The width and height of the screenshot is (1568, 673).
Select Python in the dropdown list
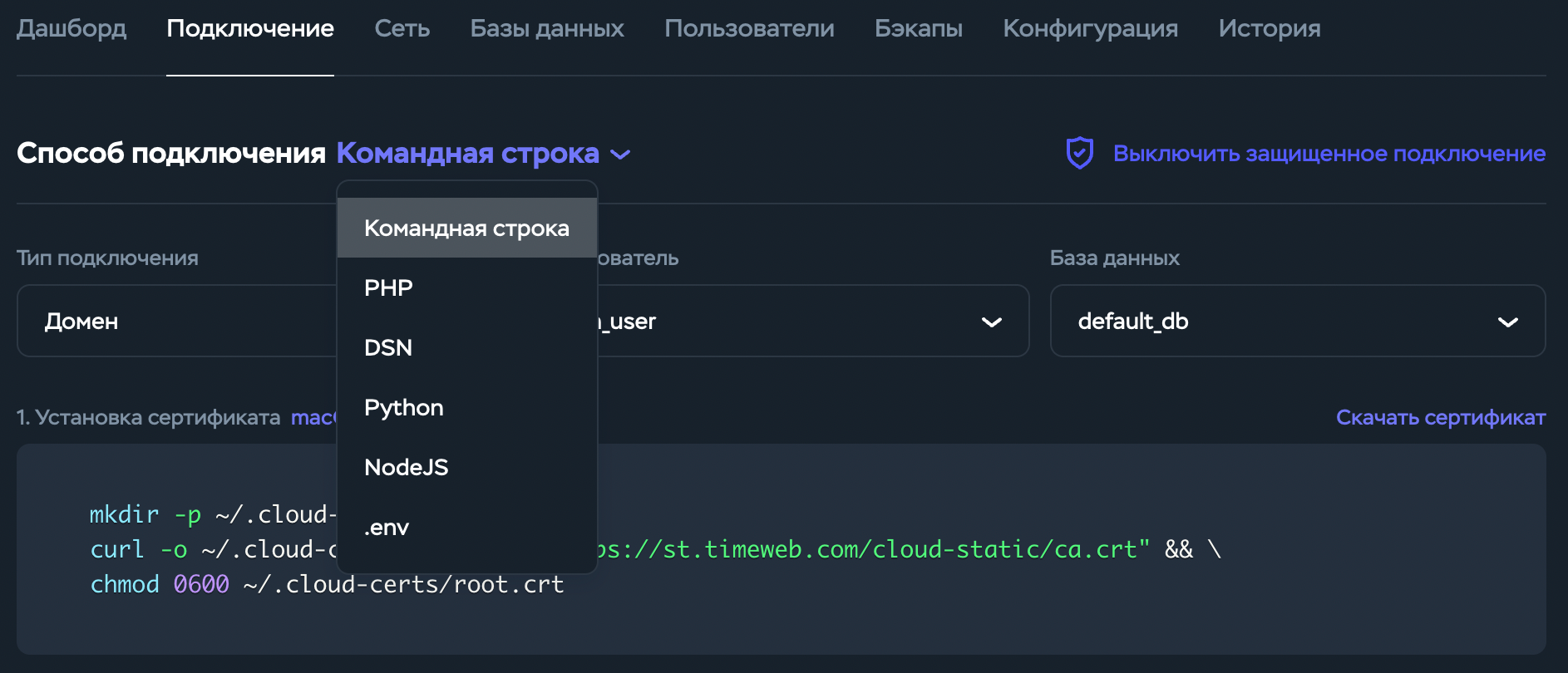pos(404,408)
